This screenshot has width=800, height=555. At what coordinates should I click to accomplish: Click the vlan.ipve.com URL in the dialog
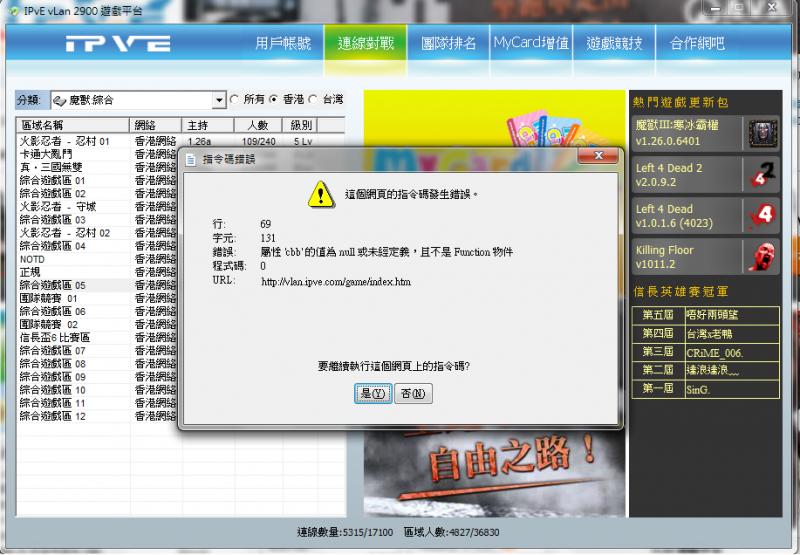[x=336, y=282]
